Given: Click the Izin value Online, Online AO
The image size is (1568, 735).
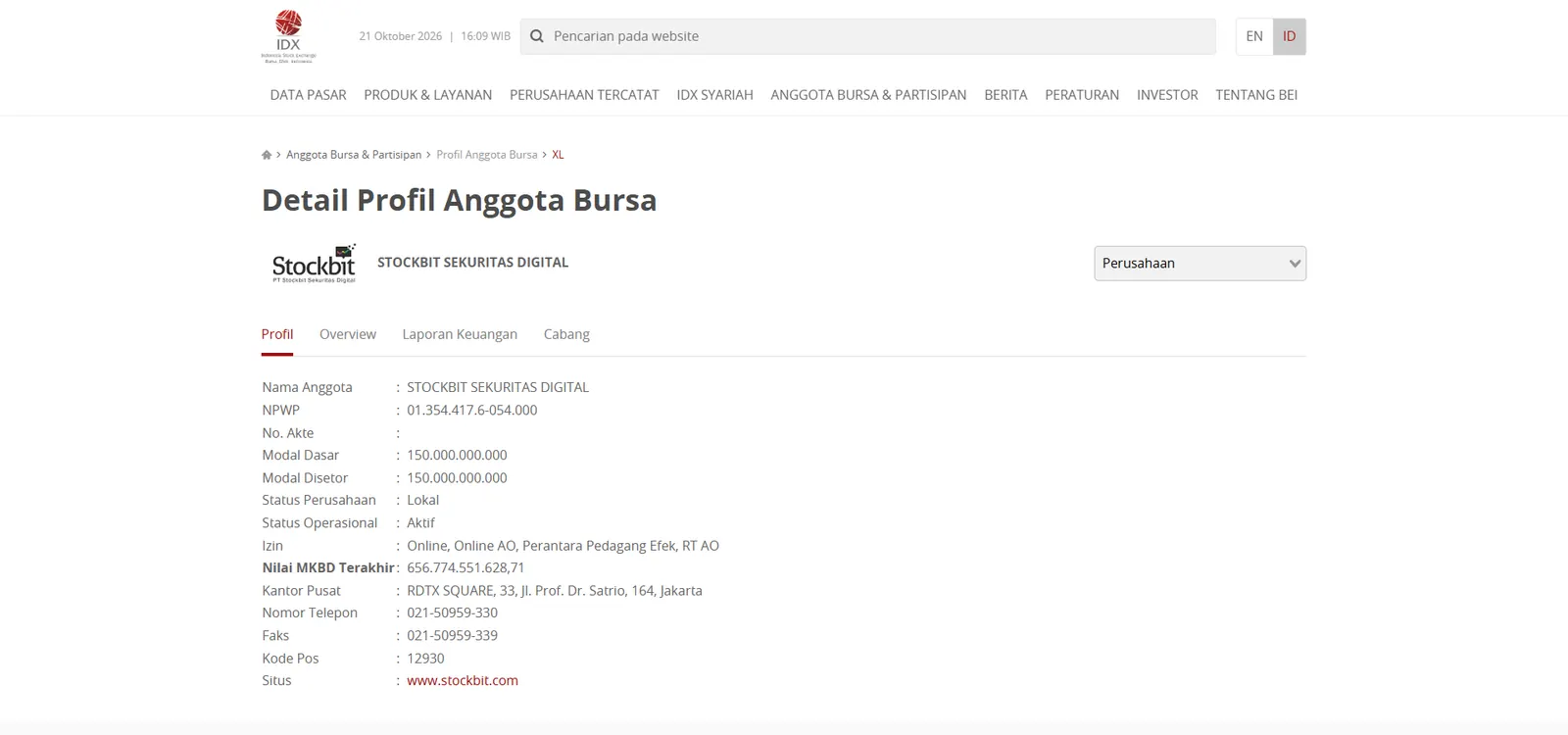Looking at the screenshot, I should (563, 545).
